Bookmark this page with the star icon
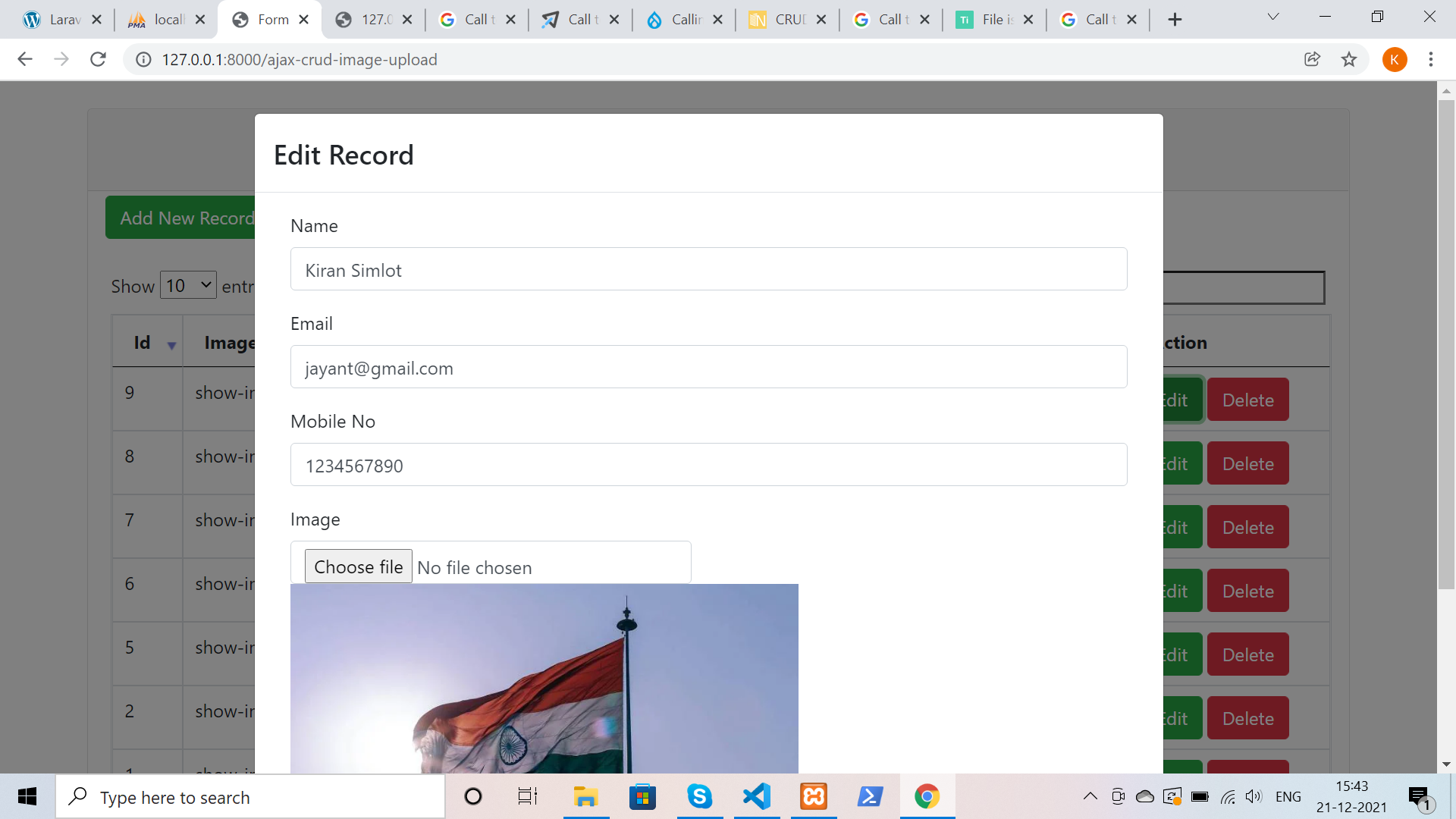 (1349, 59)
